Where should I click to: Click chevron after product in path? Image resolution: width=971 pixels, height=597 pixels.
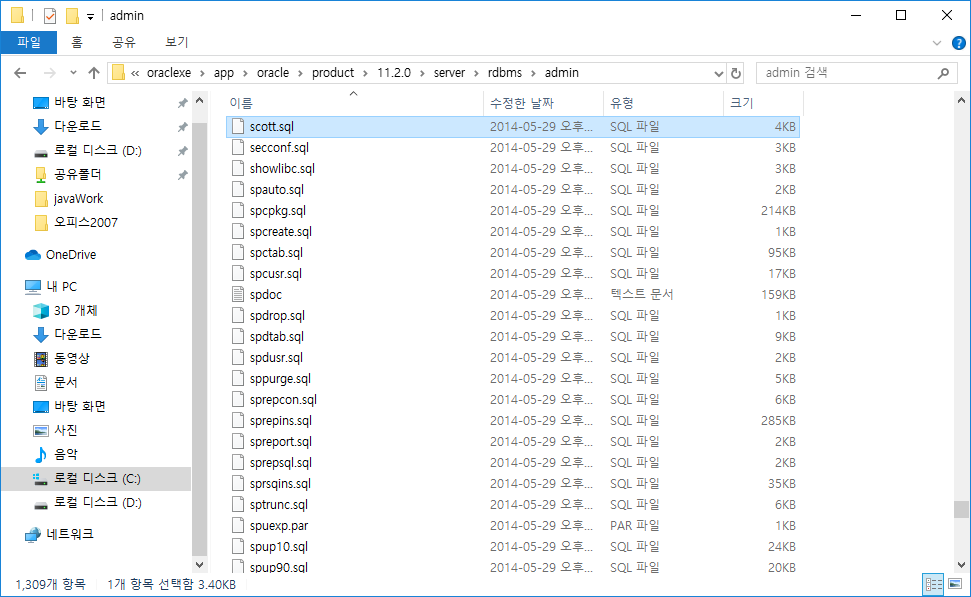(365, 73)
